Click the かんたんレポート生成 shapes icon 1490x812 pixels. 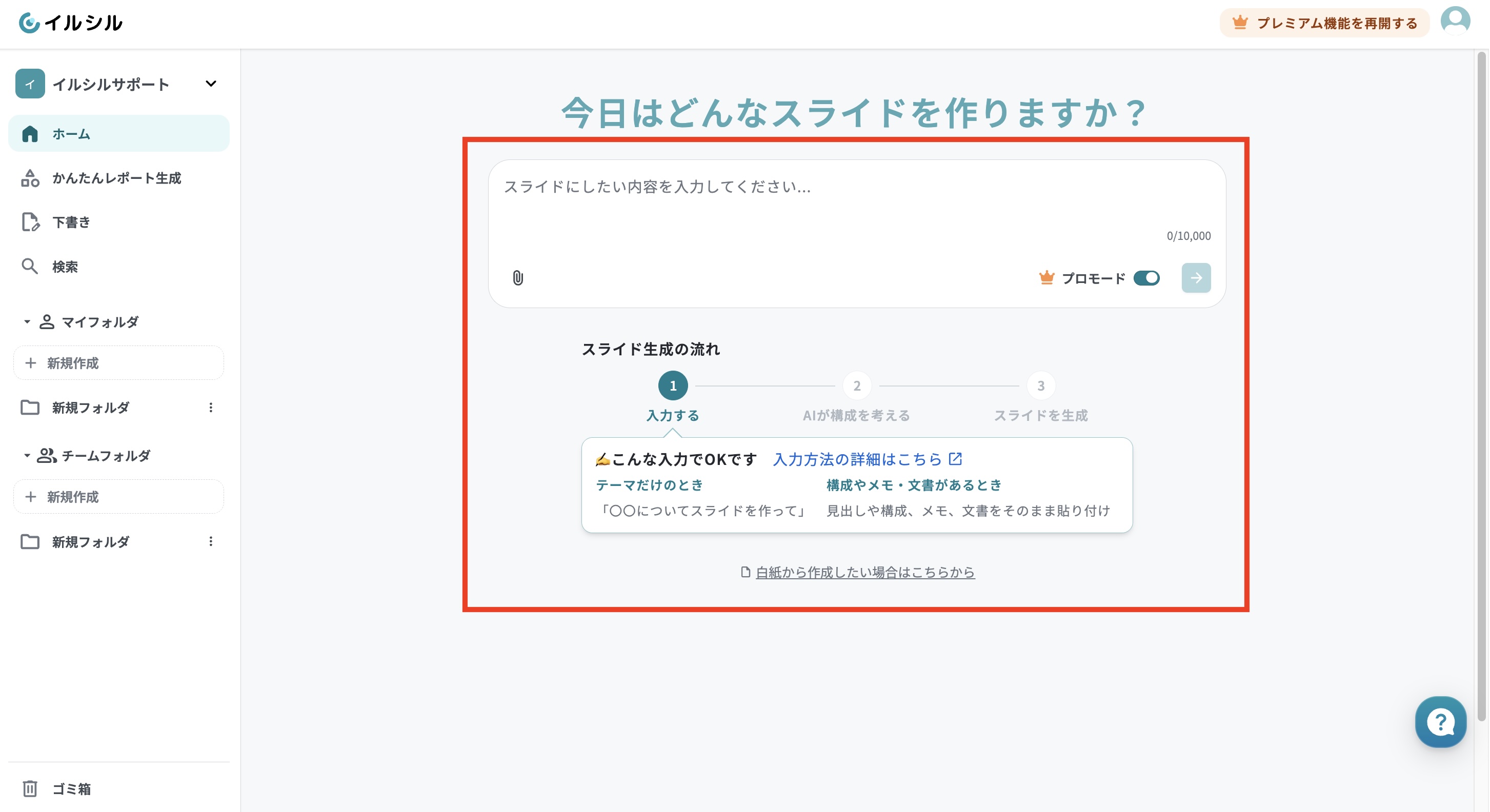point(30,178)
